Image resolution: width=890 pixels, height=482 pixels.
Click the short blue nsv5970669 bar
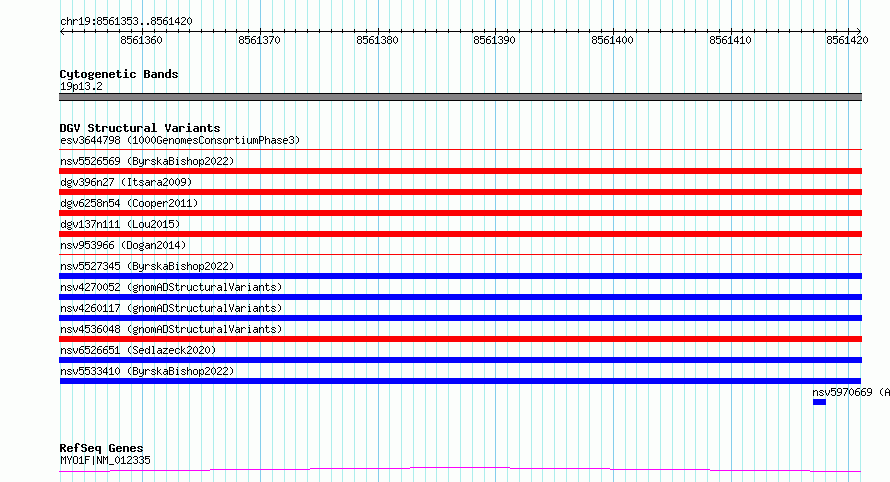pyautogui.click(x=819, y=402)
